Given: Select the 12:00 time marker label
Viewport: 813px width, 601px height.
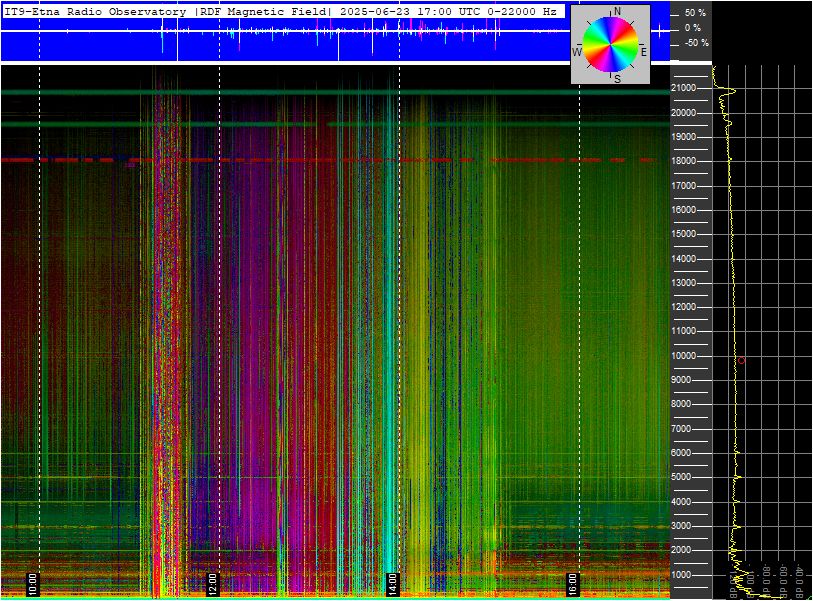Looking at the screenshot, I should (212, 584).
